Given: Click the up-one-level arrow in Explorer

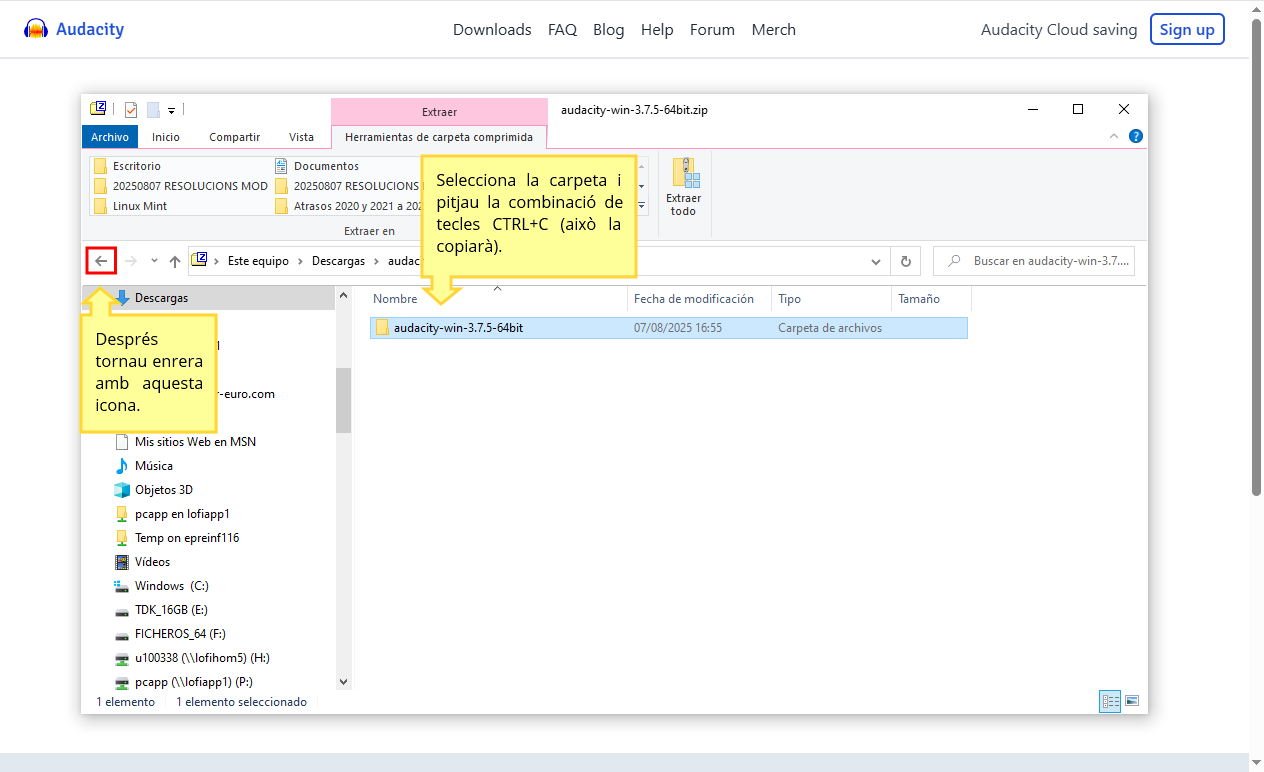Looking at the screenshot, I should [x=175, y=261].
